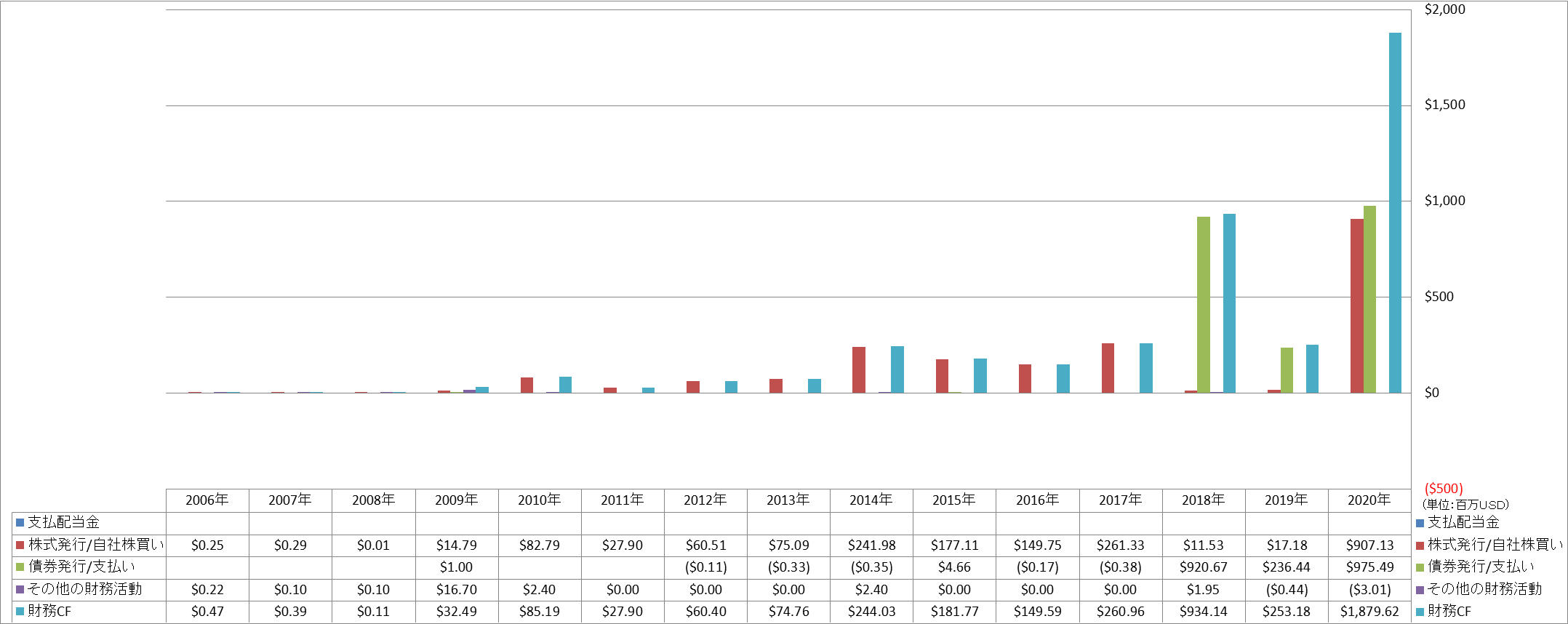Select the 2020年 column header
The image size is (1568, 624).
(1369, 500)
